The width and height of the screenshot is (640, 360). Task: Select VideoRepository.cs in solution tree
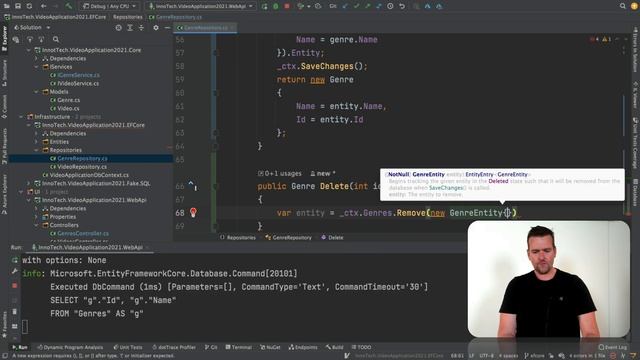point(82,167)
